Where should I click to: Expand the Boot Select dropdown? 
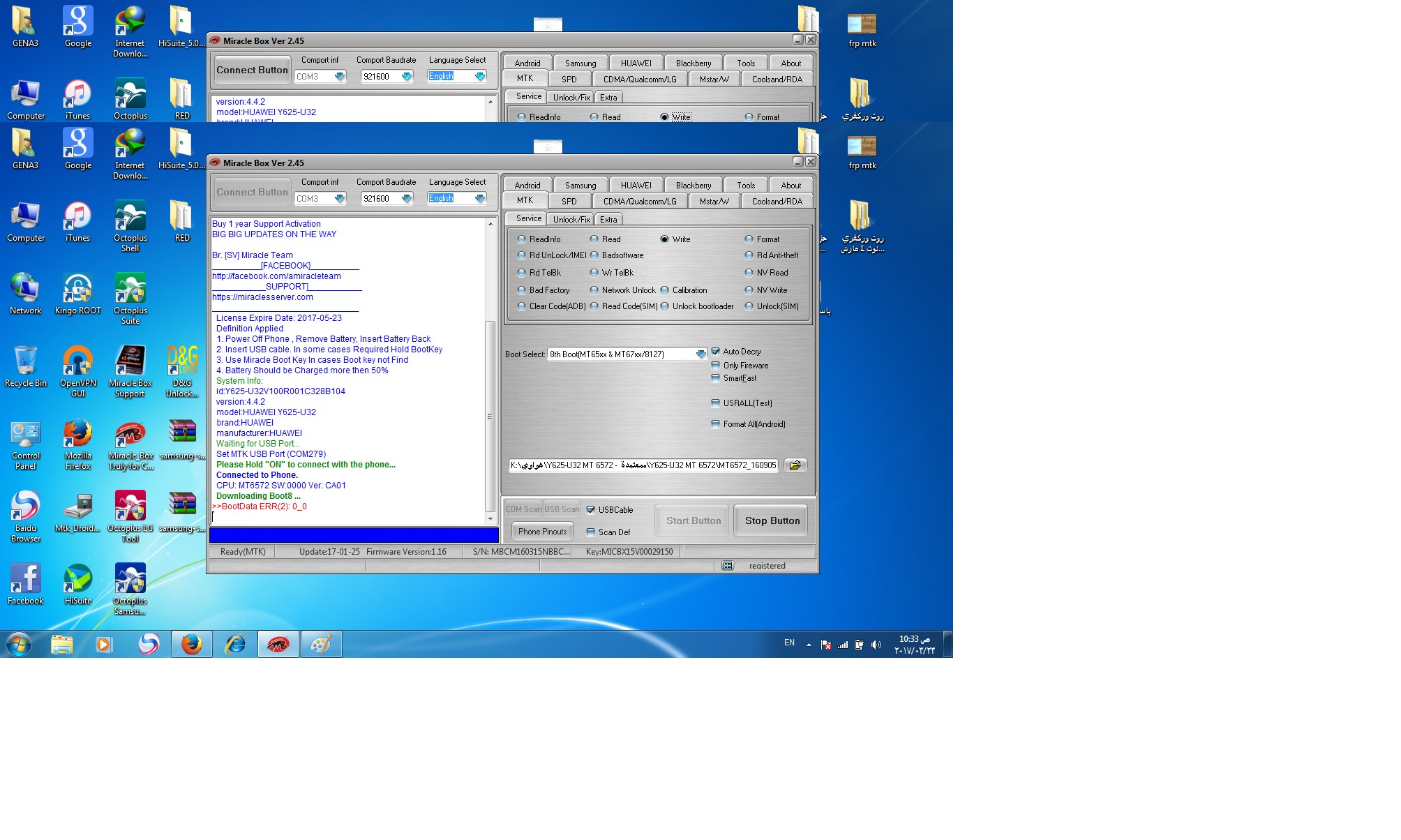pos(700,354)
